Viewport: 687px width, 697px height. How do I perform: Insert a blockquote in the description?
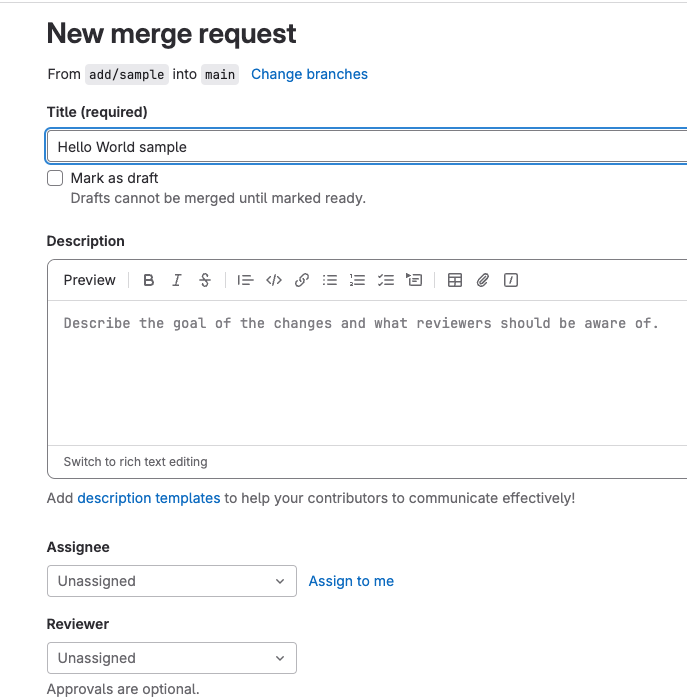245,280
